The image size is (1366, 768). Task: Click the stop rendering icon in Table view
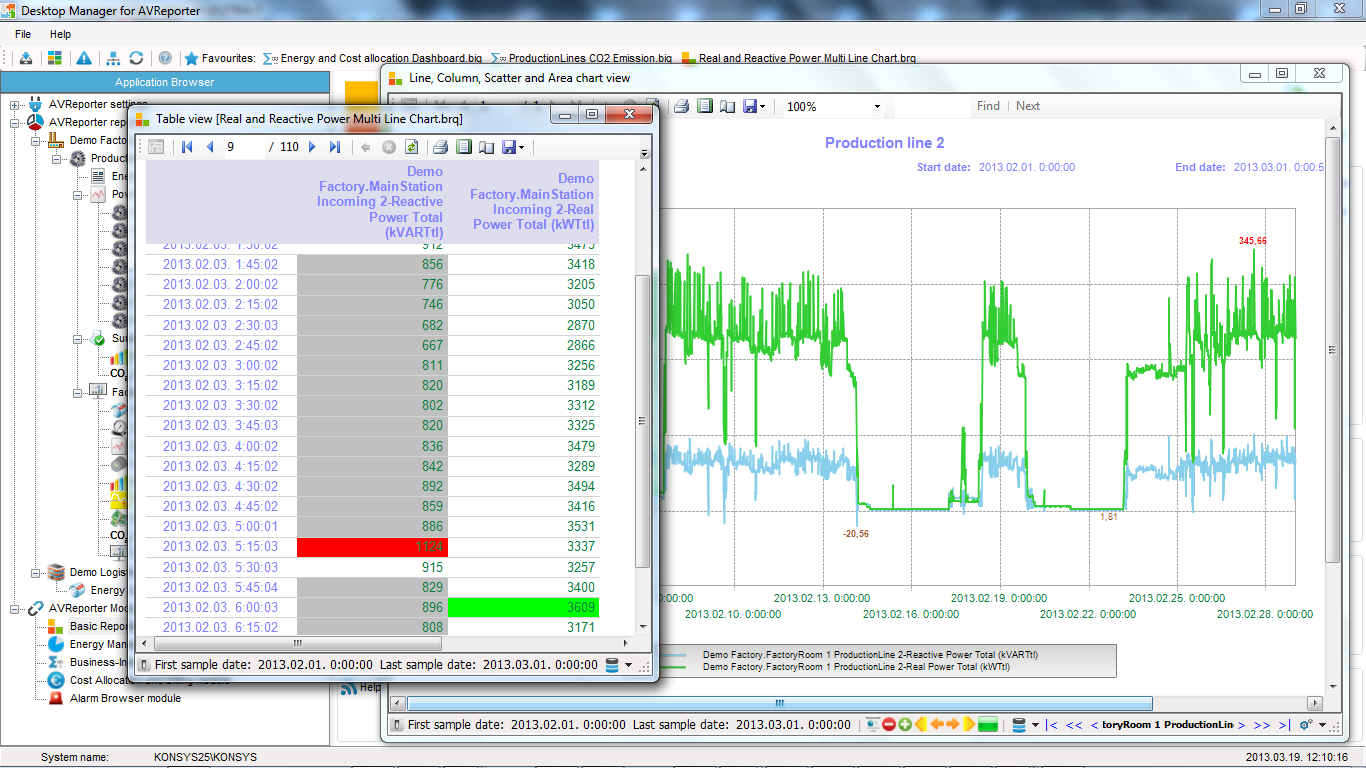coord(389,147)
